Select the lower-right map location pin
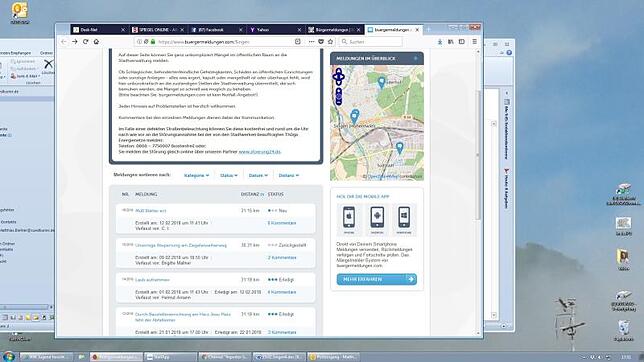 (x=399, y=148)
